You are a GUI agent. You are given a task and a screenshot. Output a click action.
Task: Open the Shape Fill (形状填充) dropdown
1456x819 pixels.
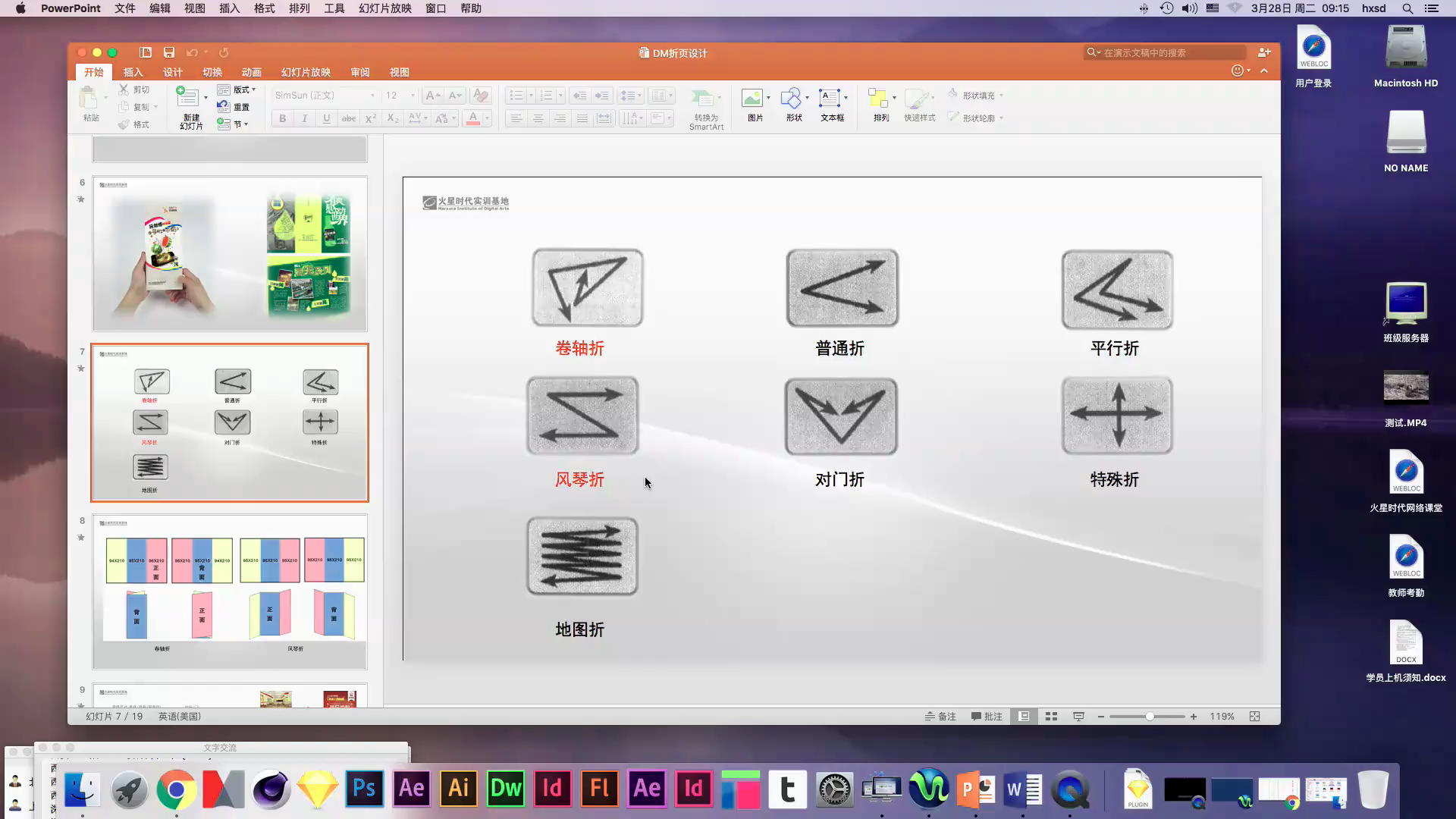tap(1001, 96)
